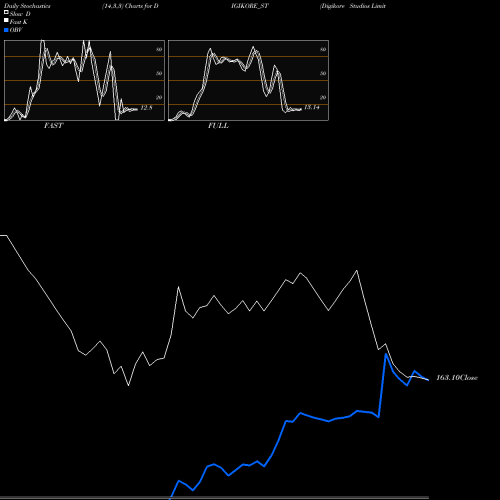The width and height of the screenshot is (500, 500).
Task: Select the 'IGIKORE_ST' symbol text
Action: pos(250,6)
